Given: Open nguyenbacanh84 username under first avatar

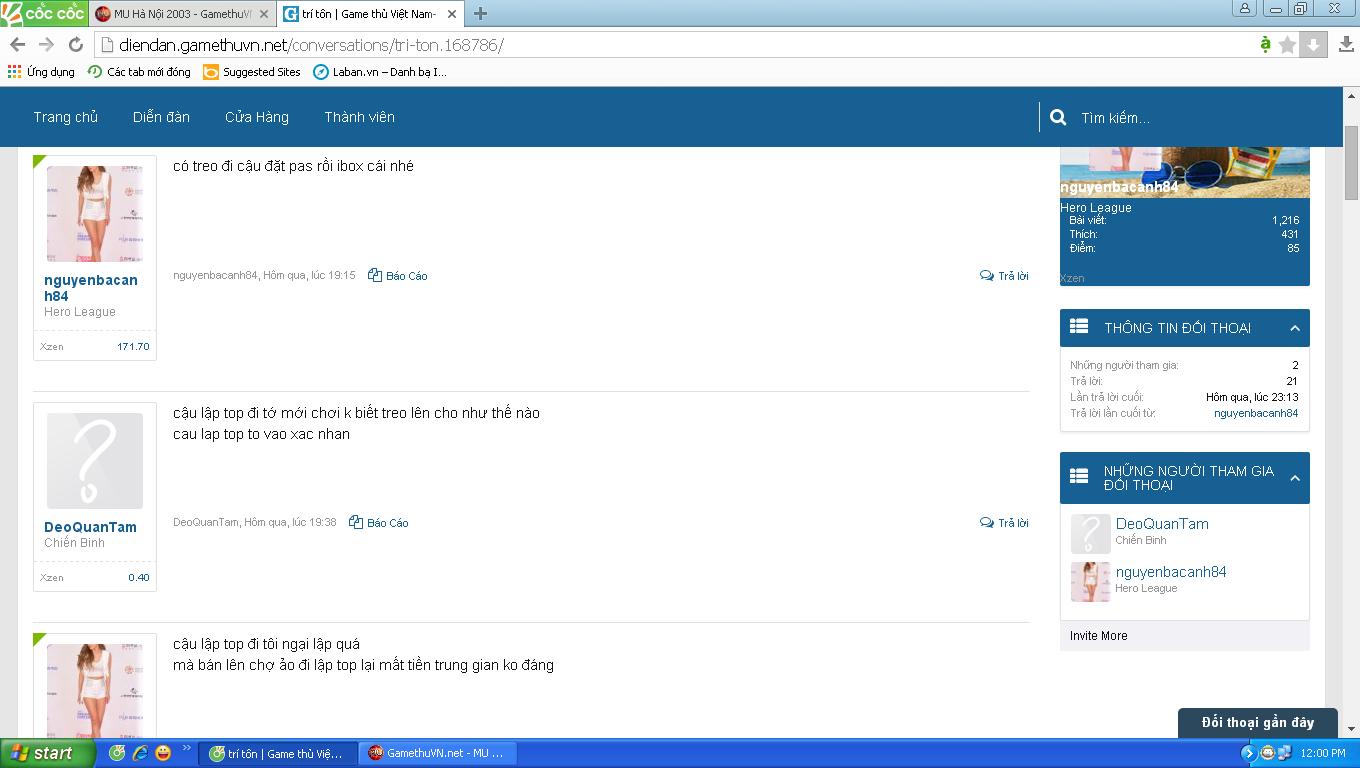Looking at the screenshot, I should tap(91, 288).
